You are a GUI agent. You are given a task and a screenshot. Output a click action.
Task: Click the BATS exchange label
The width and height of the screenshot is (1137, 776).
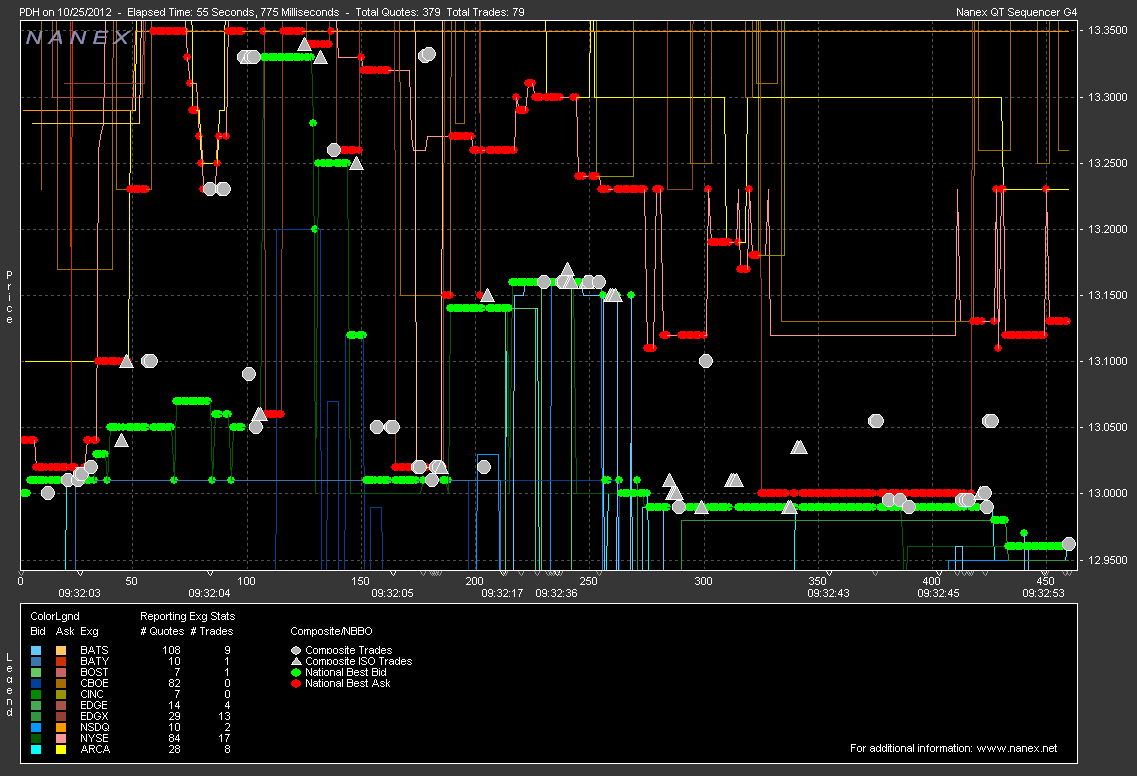[x=94, y=651]
